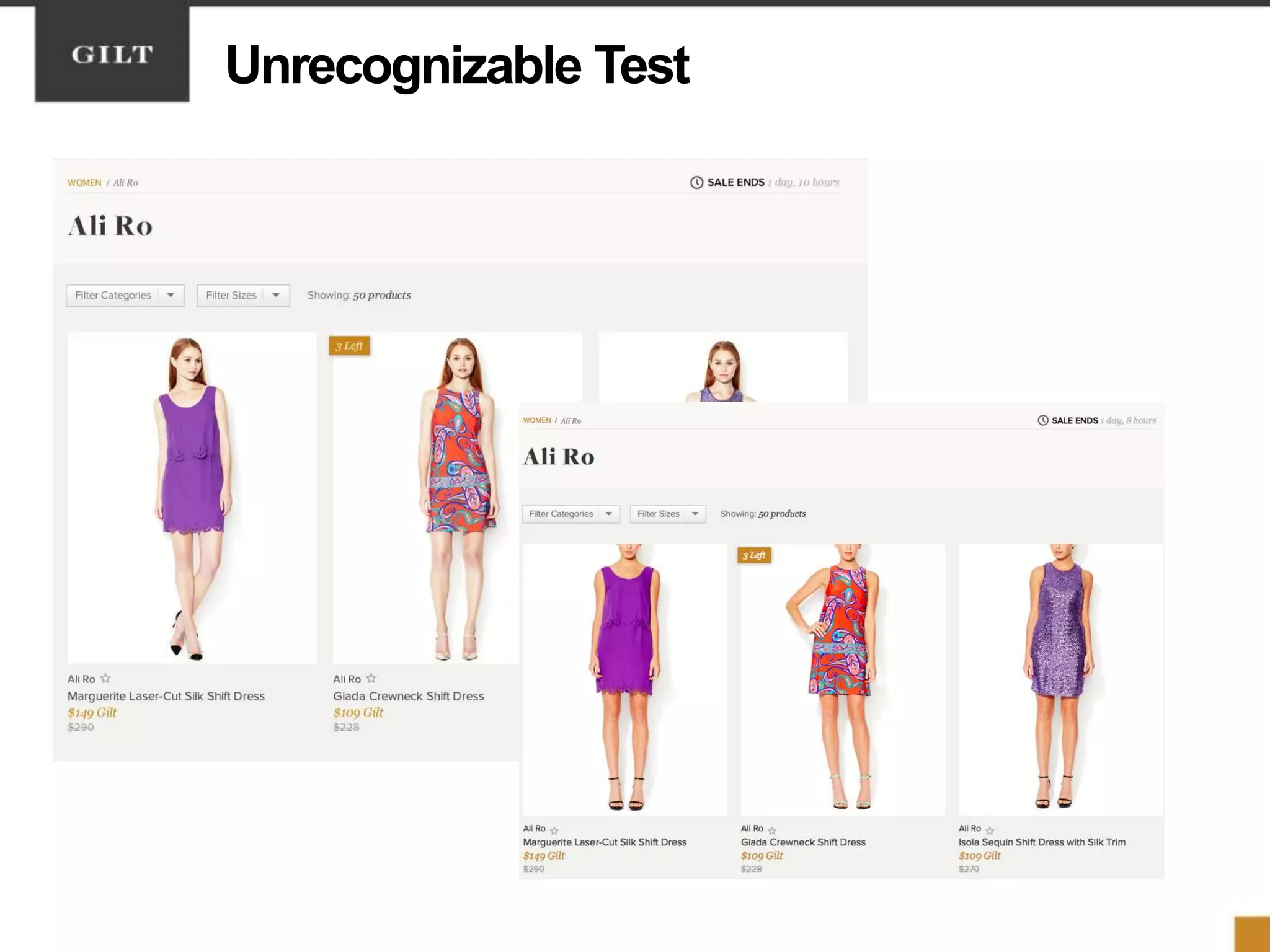Open Filter Categories dropdown in front page
Screen dimensions: 1270x952
point(571,514)
